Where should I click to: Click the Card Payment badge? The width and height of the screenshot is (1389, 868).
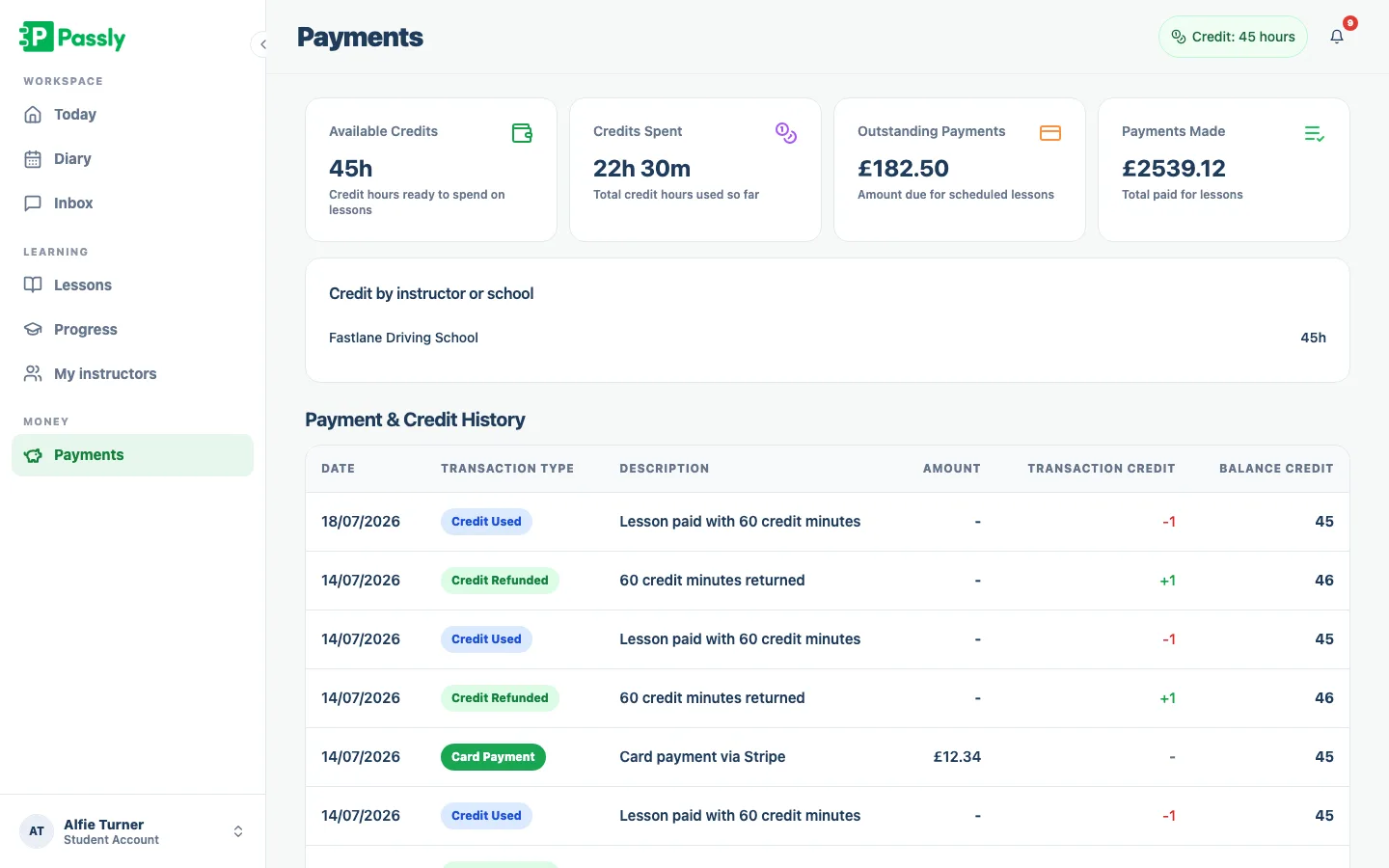(x=493, y=757)
